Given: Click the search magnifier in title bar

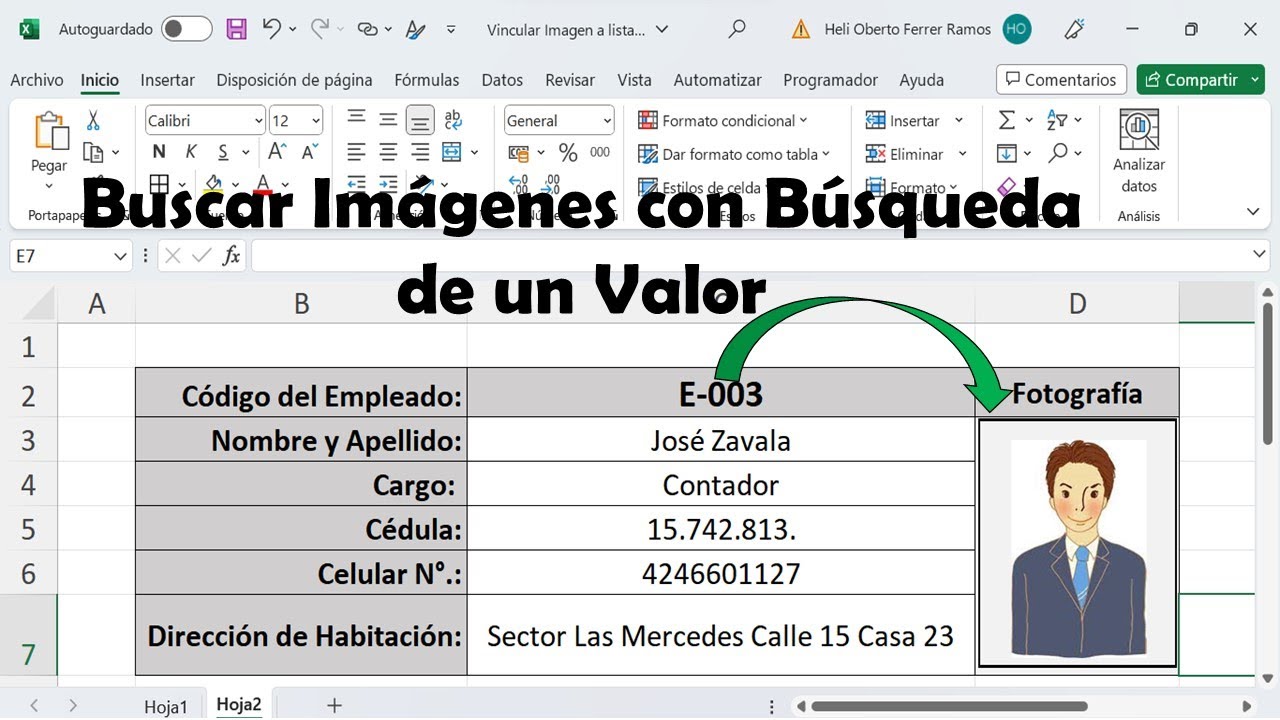Looking at the screenshot, I should point(737,29).
